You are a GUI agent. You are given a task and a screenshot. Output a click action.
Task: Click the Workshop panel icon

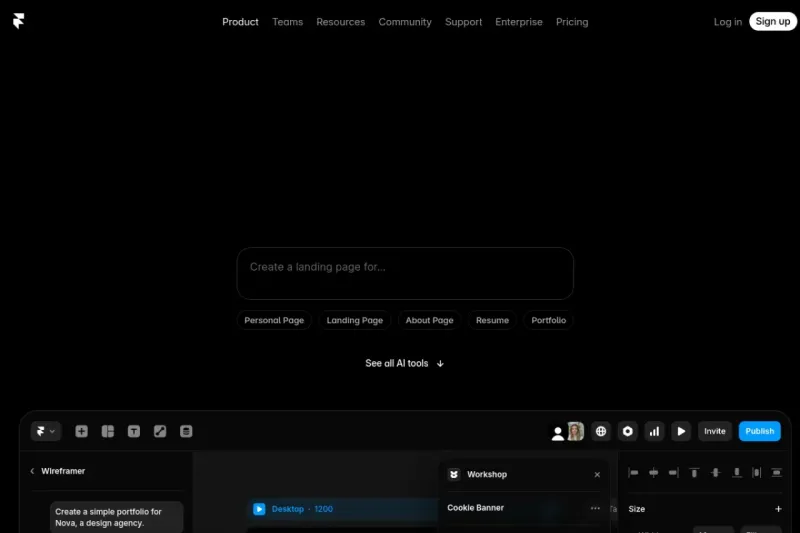click(x=454, y=474)
